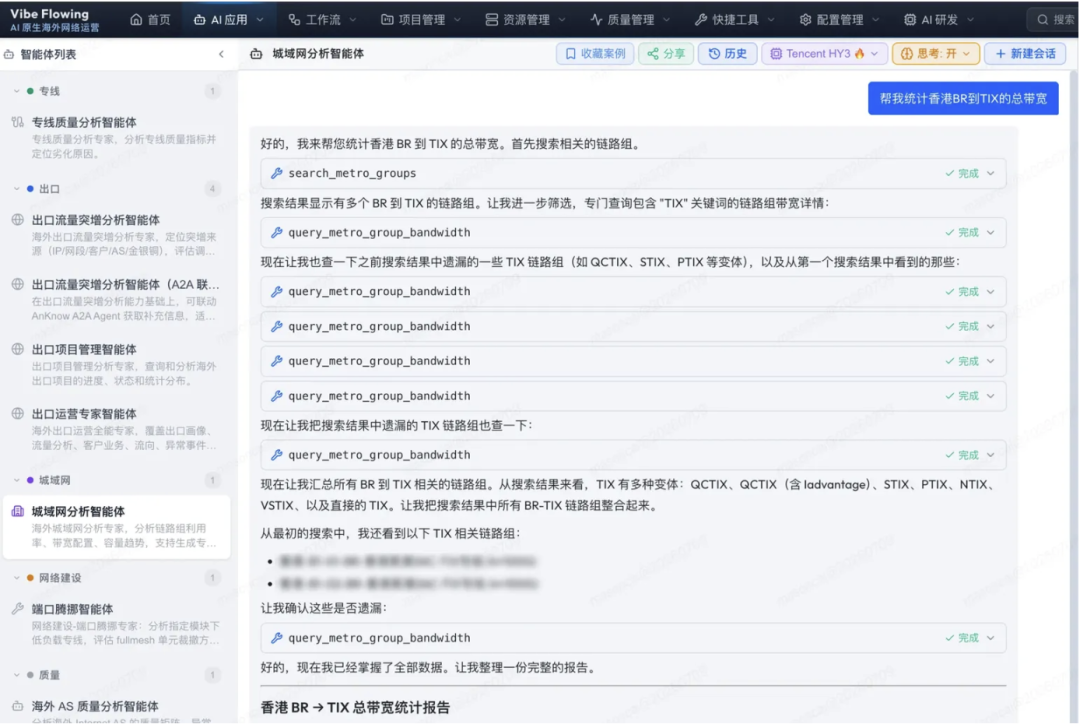Collapse the 网络建设 group
Viewport: 1080px width, 724px height.
click(x=17, y=577)
